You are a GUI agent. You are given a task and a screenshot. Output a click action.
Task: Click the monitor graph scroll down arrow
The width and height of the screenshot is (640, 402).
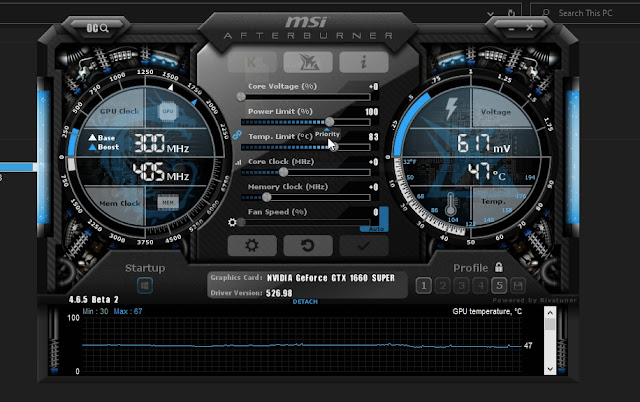550,369
